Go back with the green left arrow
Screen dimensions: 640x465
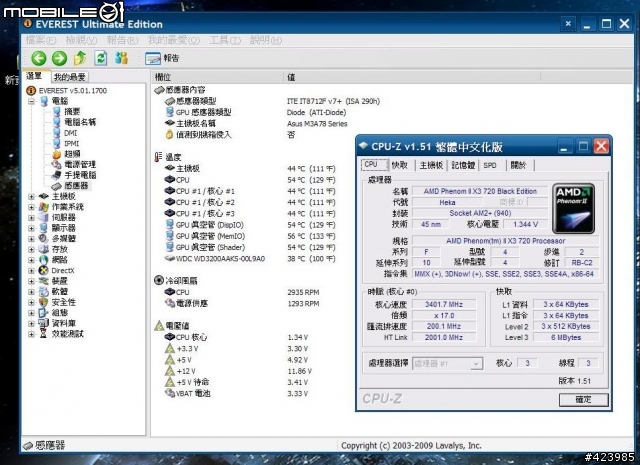coord(39,58)
